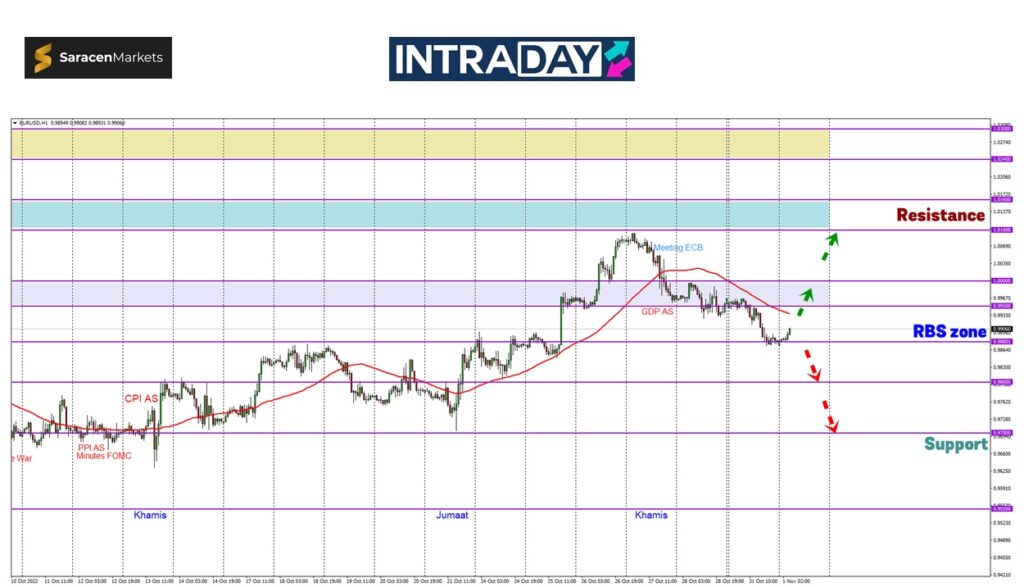Click the current price tag on price axis
Screen dimensions: 1024x587
(1001, 328)
